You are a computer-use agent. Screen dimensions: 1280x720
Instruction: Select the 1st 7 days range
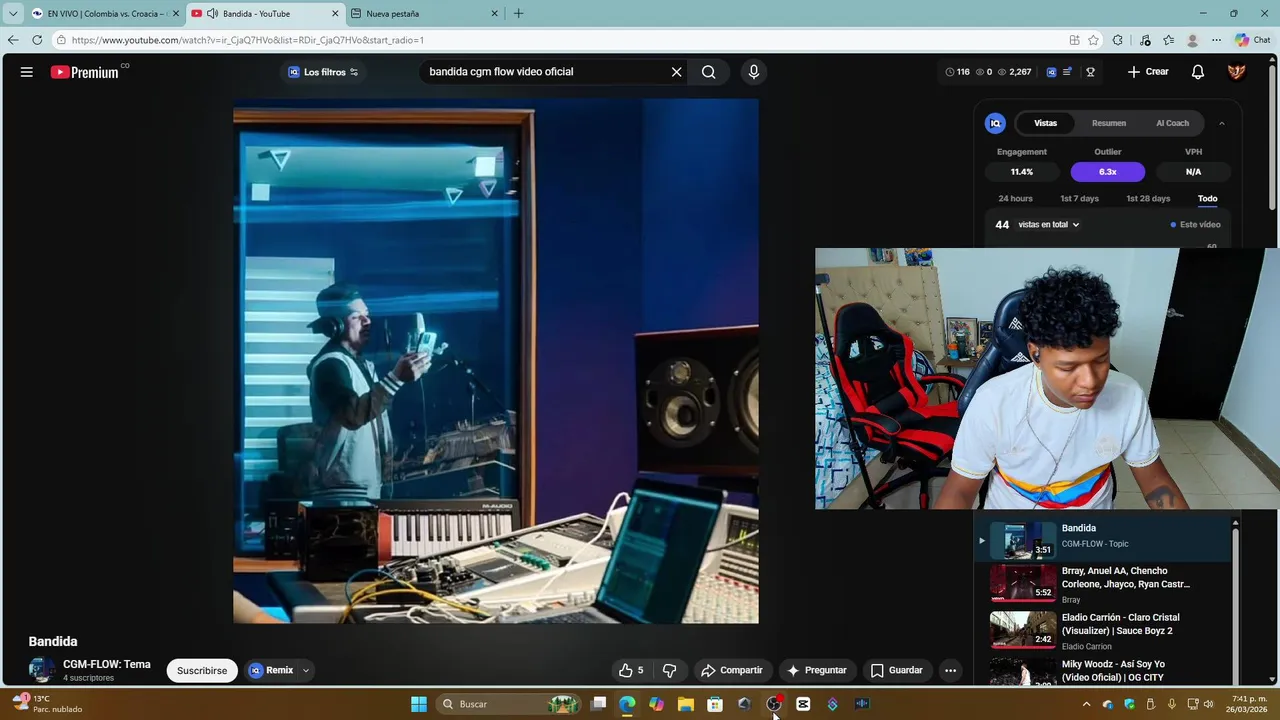1079,198
